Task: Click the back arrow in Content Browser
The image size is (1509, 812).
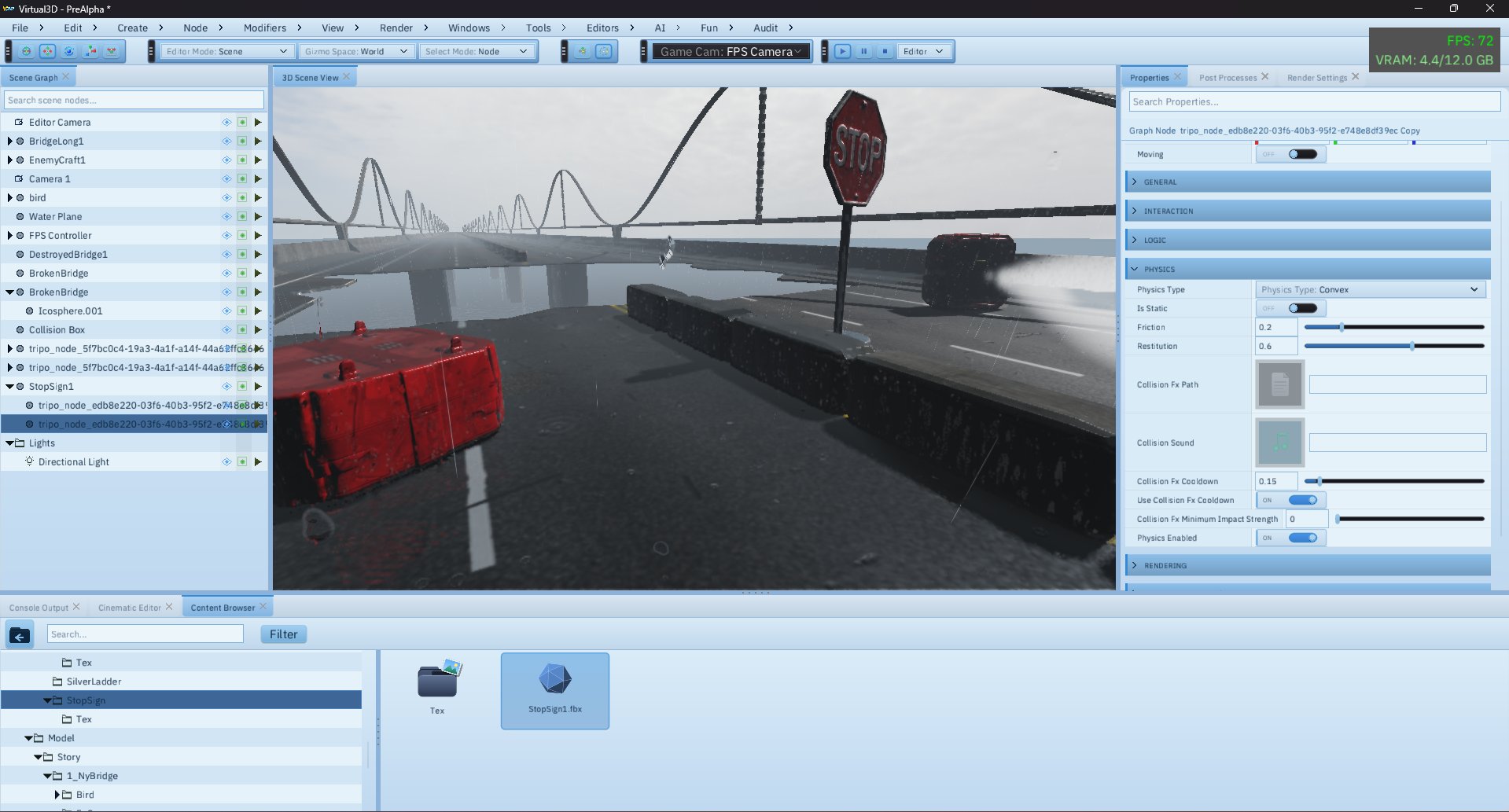Action: pyautogui.click(x=20, y=634)
